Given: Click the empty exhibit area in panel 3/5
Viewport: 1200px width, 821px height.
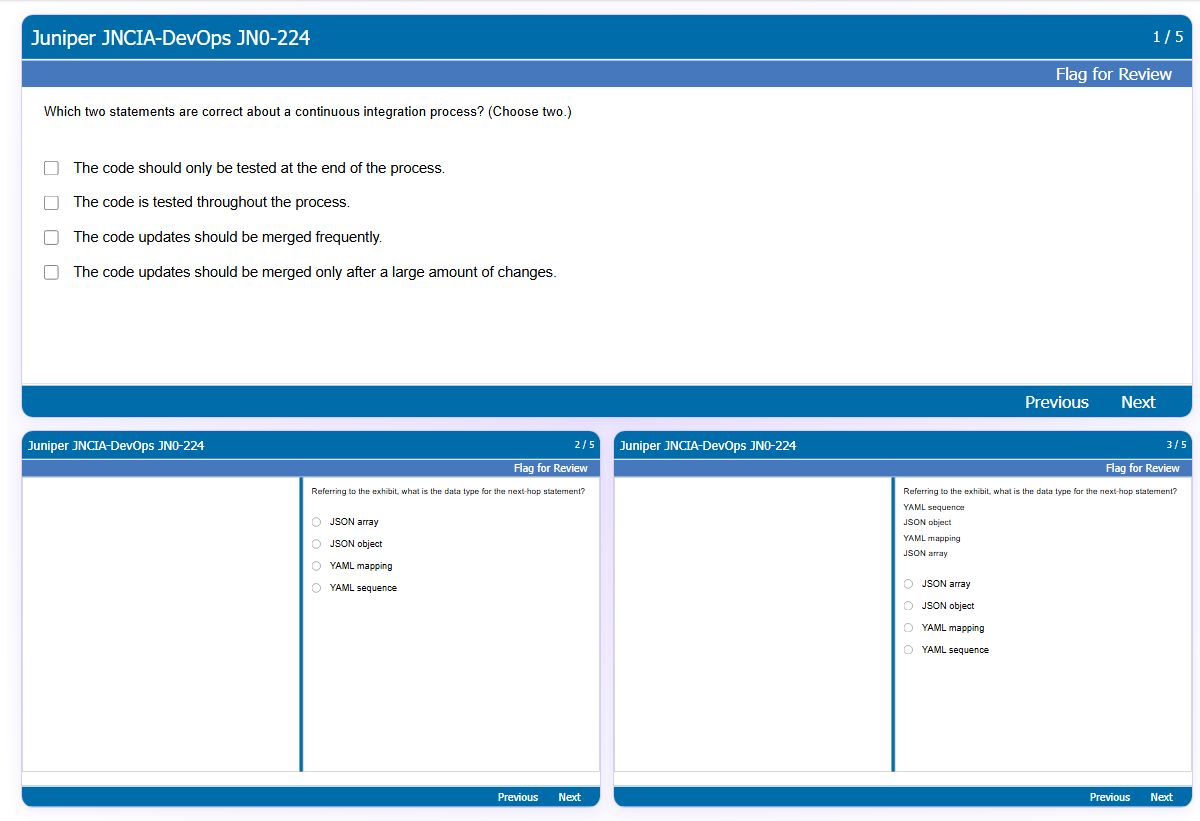Looking at the screenshot, I should click(753, 624).
